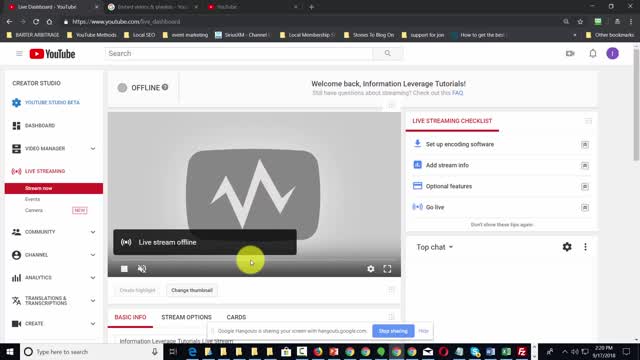The image size is (640, 360).
Task: Open Video Manager section
Action: coord(45,149)
